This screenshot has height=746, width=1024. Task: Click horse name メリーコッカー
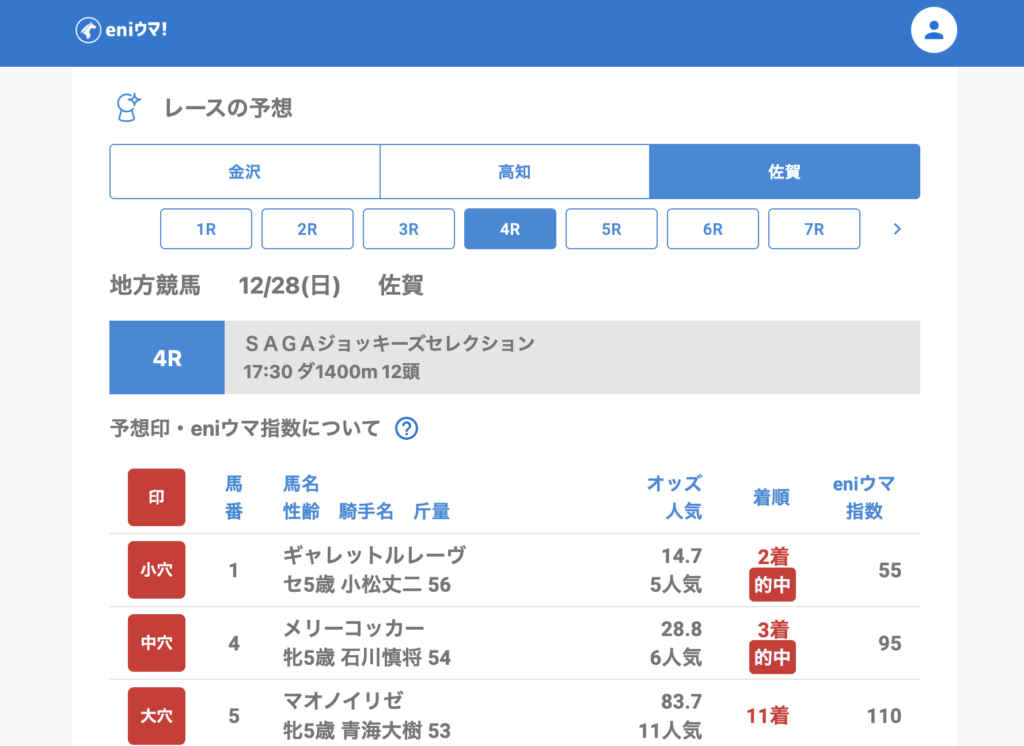coord(354,628)
